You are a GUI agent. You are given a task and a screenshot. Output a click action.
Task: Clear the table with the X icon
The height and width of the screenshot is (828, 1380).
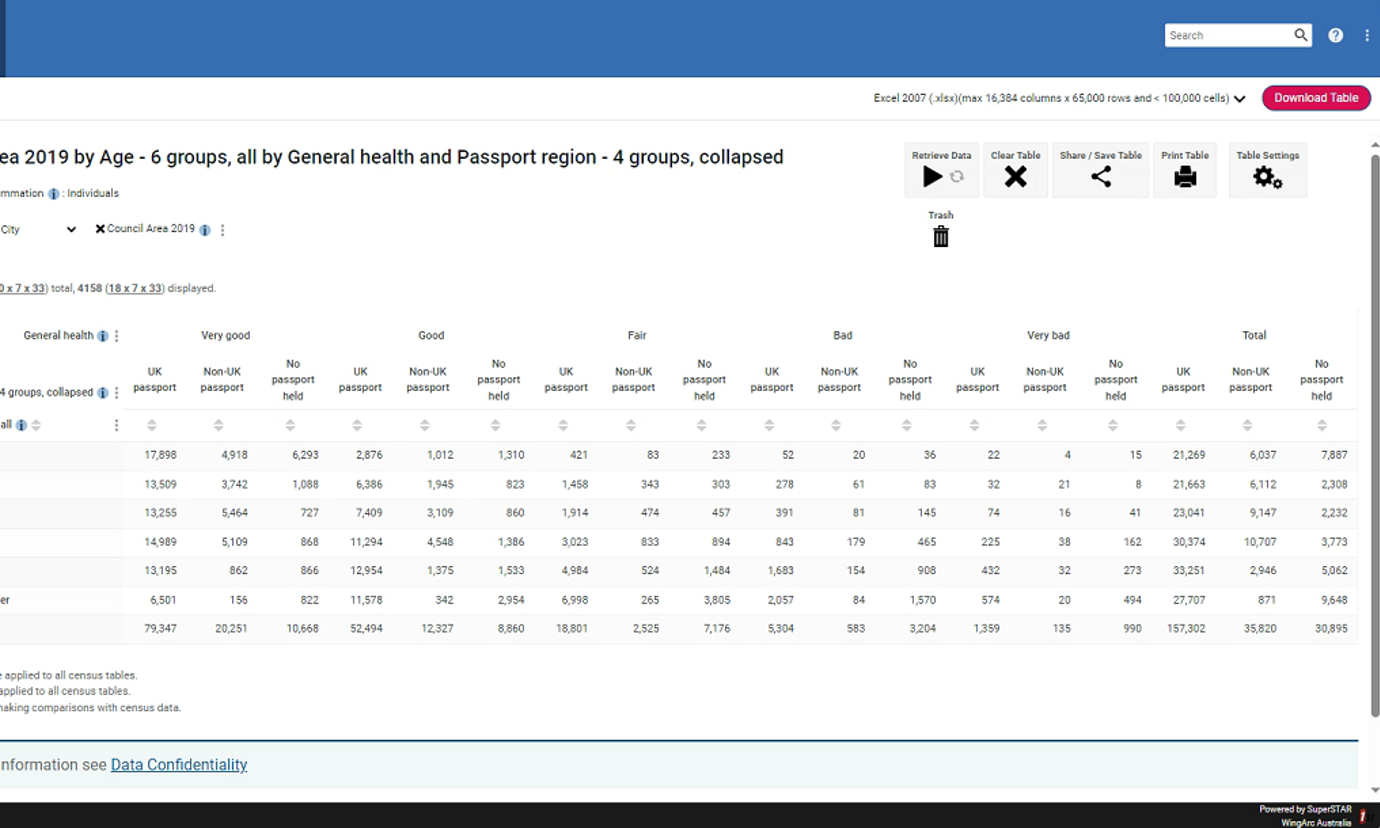point(1015,177)
